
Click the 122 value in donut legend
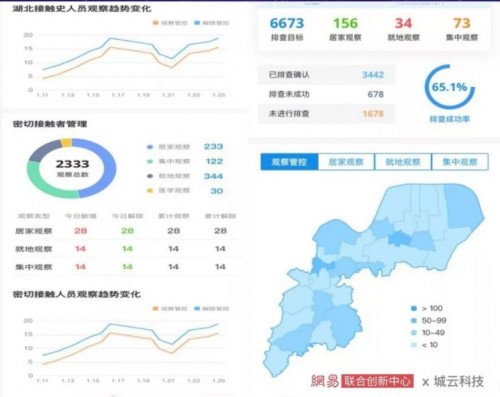click(x=214, y=161)
